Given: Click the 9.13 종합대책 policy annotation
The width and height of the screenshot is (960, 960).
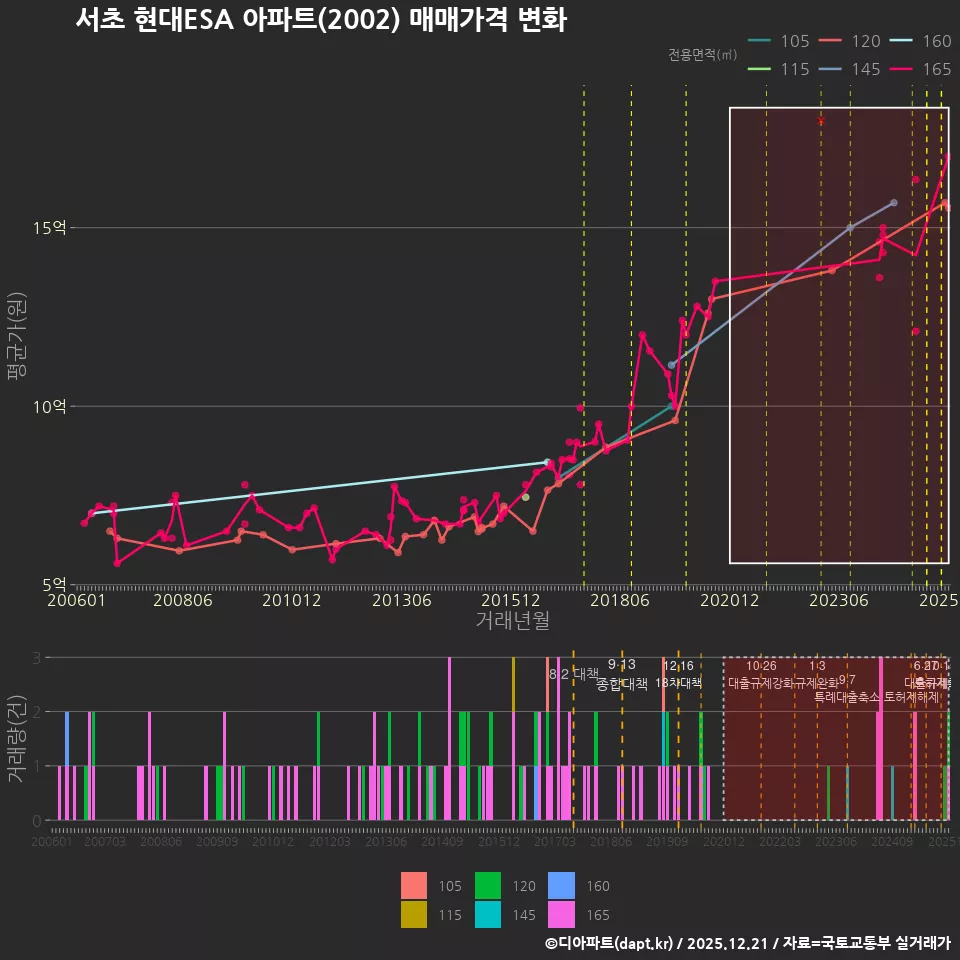Looking at the screenshot, I should [x=622, y=675].
